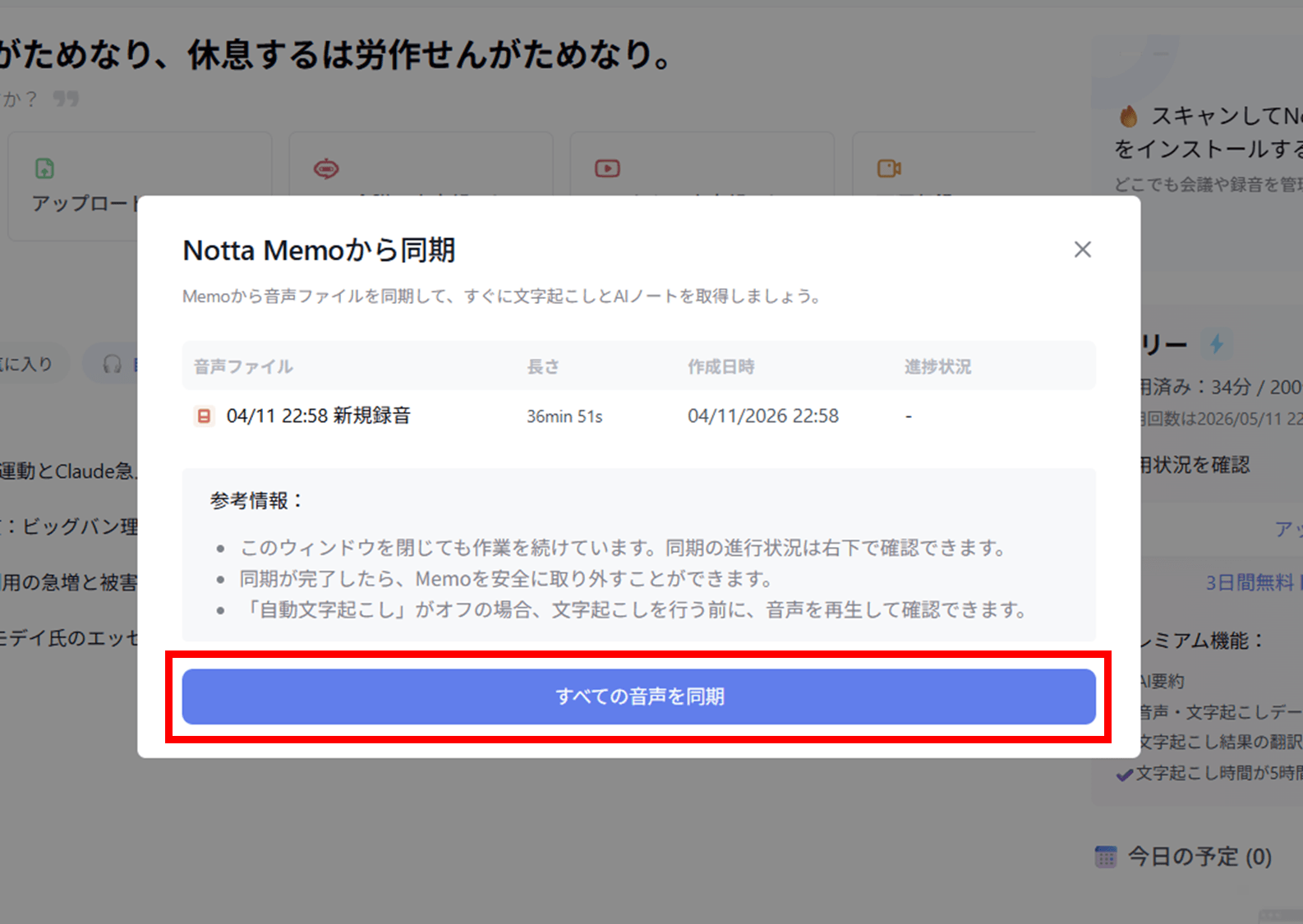Click the headphone icon filter chip
This screenshot has width=1303, height=924.
pyautogui.click(x=113, y=364)
